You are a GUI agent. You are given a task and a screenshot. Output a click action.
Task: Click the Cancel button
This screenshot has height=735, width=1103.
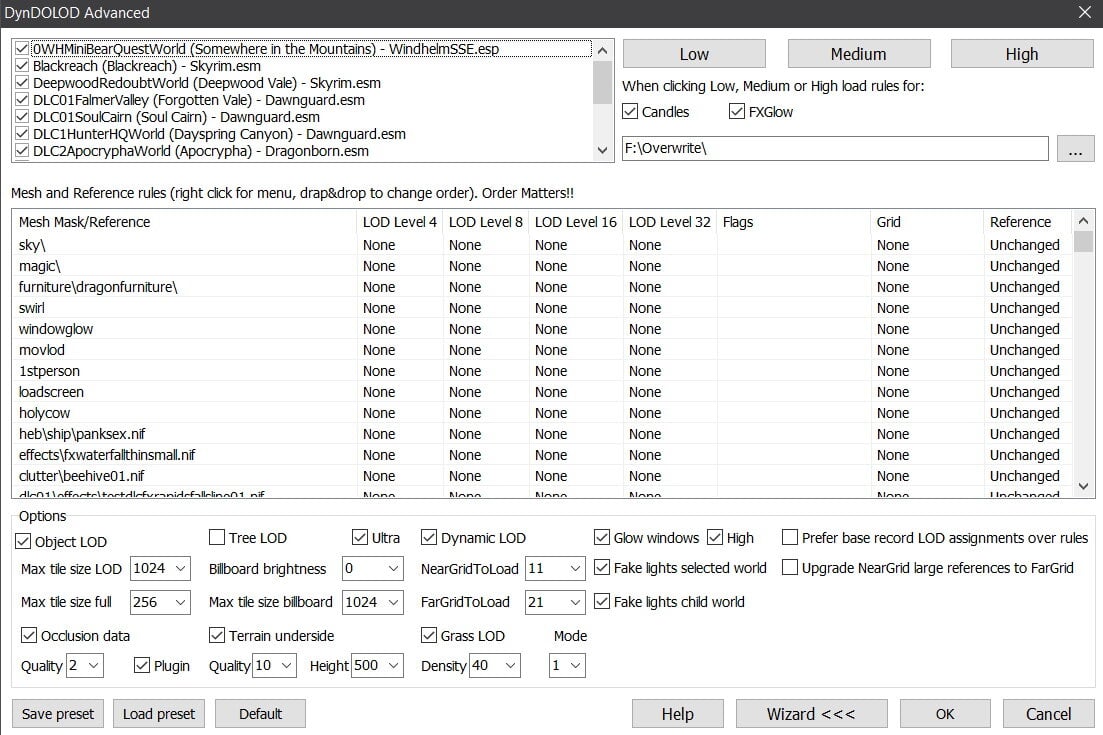[1048, 714]
